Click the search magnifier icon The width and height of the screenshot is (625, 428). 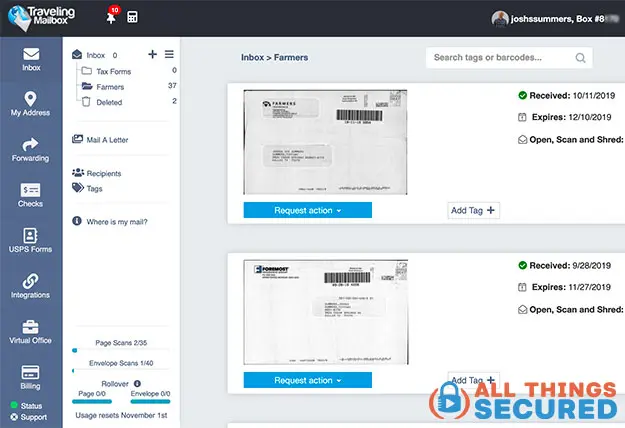(580, 58)
